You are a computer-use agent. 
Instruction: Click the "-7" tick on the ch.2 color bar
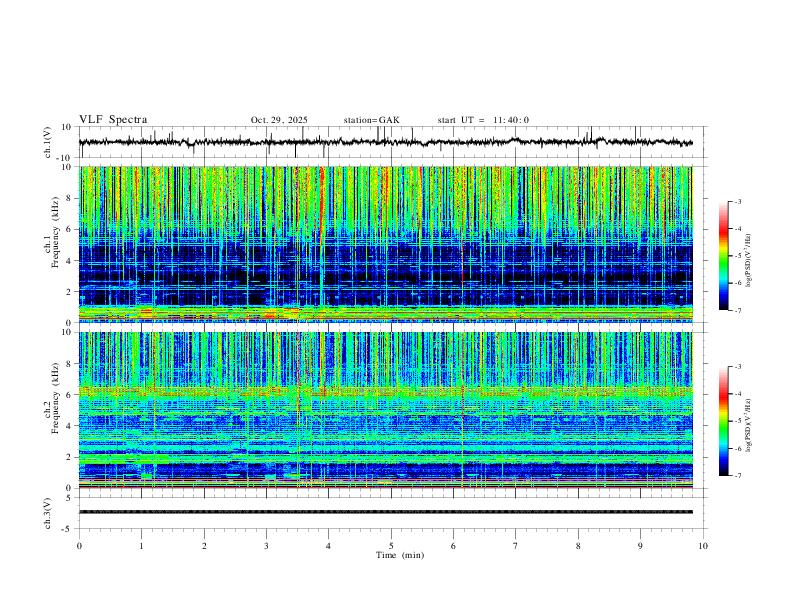pos(737,475)
